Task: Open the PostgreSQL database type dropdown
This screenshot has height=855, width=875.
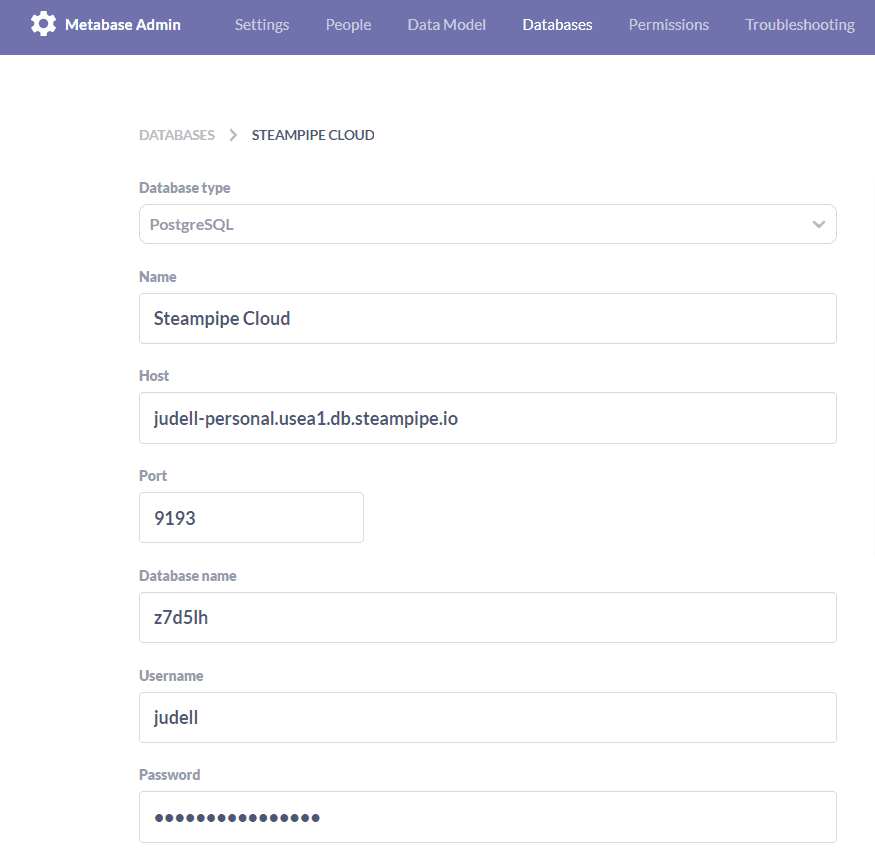Action: coord(488,224)
